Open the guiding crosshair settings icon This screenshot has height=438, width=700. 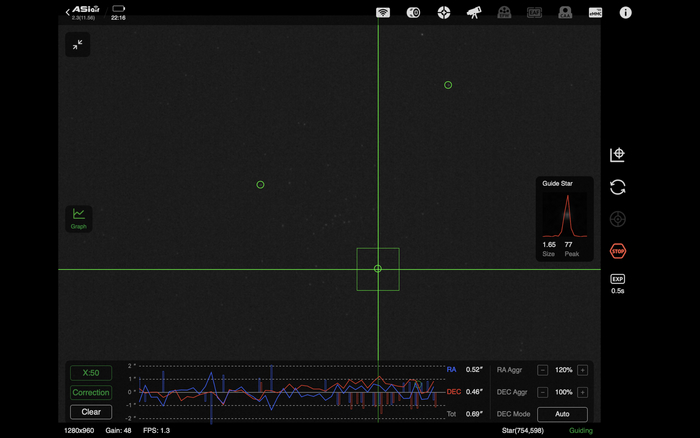click(444, 13)
